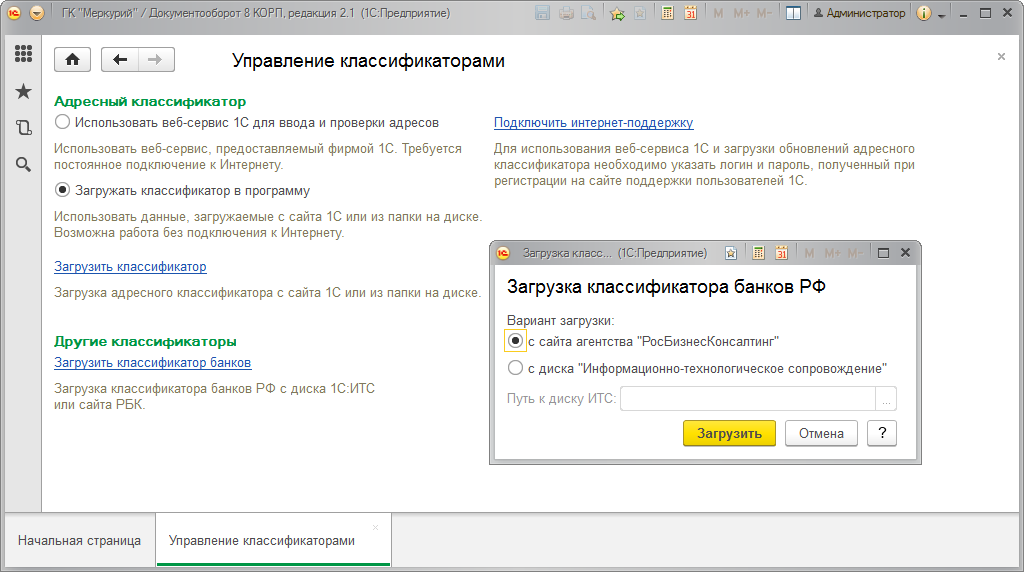Open dropdown arrow next to info icon
Image resolution: width=1024 pixels, height=572 pixels.
click(x=942, y=14)
